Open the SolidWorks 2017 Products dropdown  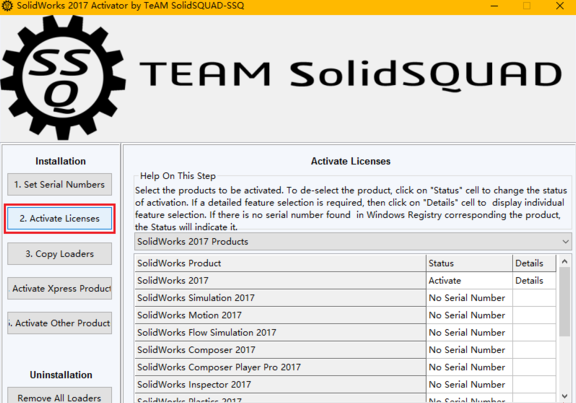tap(353, 241)
